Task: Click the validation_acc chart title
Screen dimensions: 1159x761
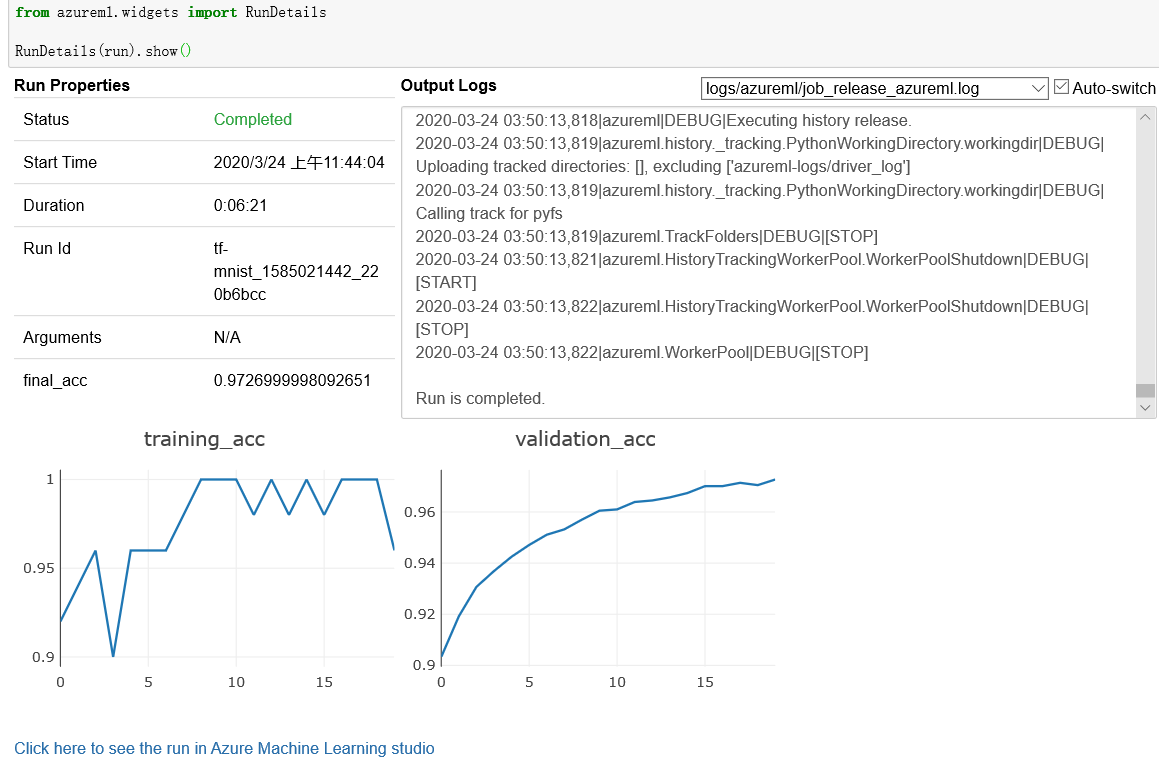Action: [585, 439]
